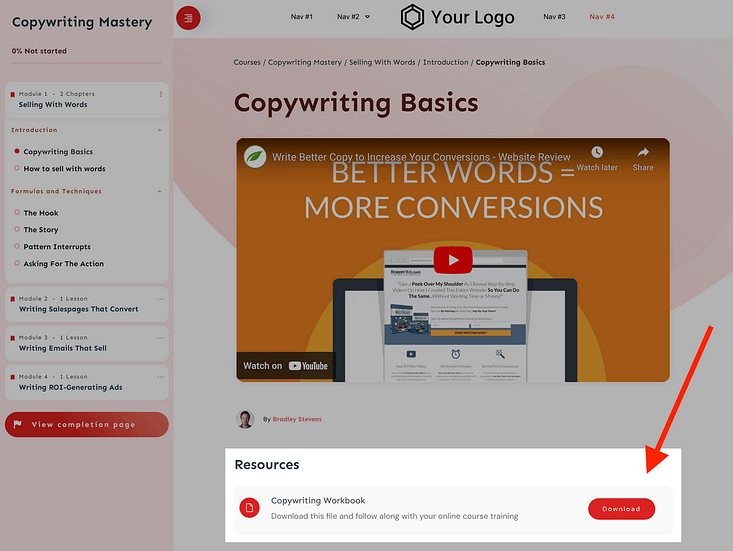Toggle the sidebar with the red hamburger button
Screen dimensions: 733x551
pyautogui.click(x=188, y=18)
